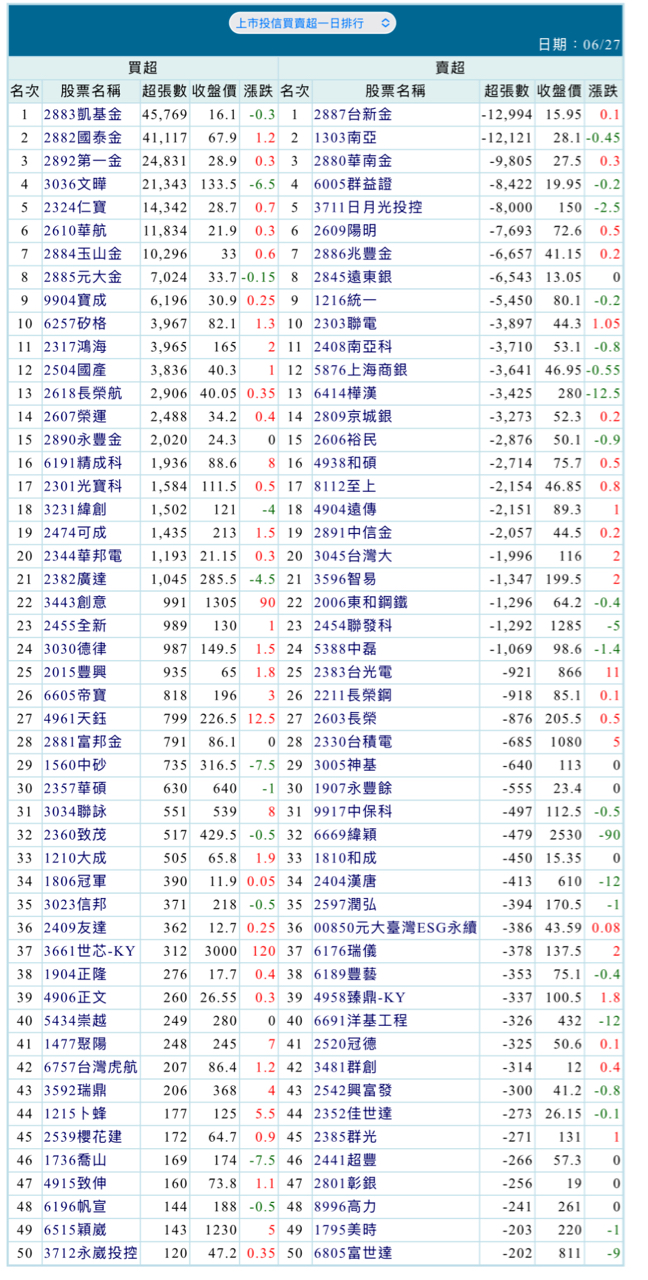Open stock link 2610華航

(75, 230)
